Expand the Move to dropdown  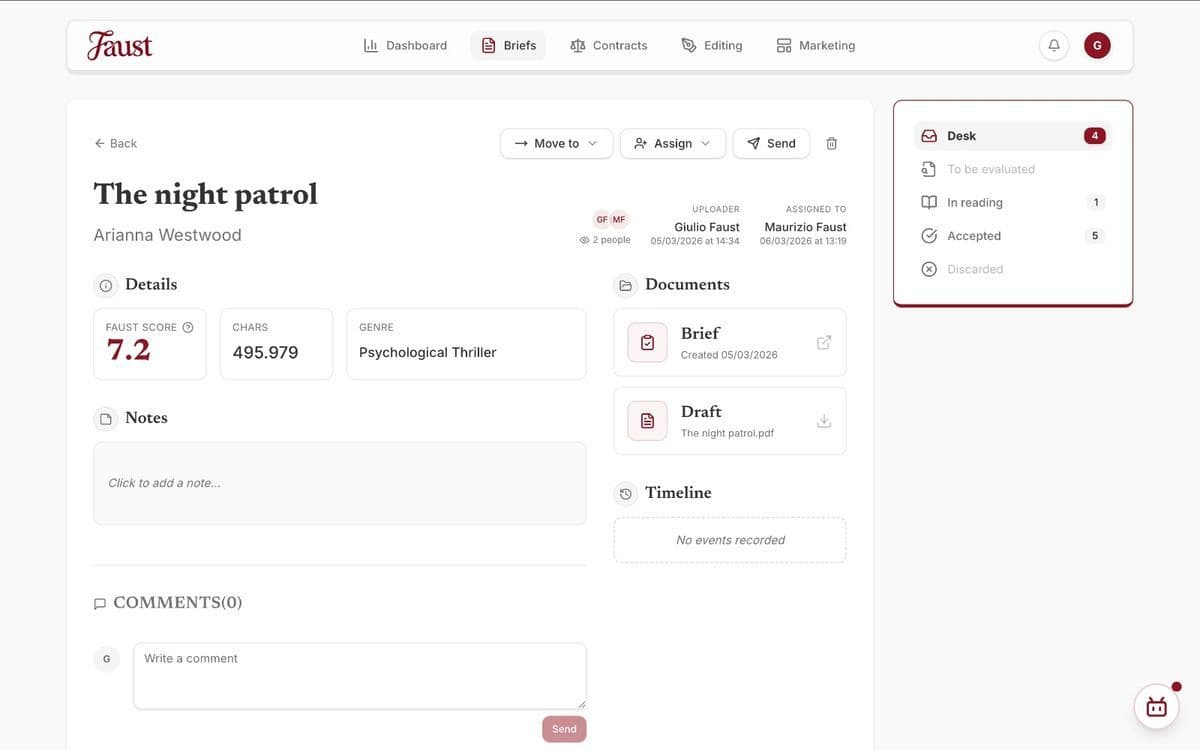pyautogui.click(x=556, y=144)
